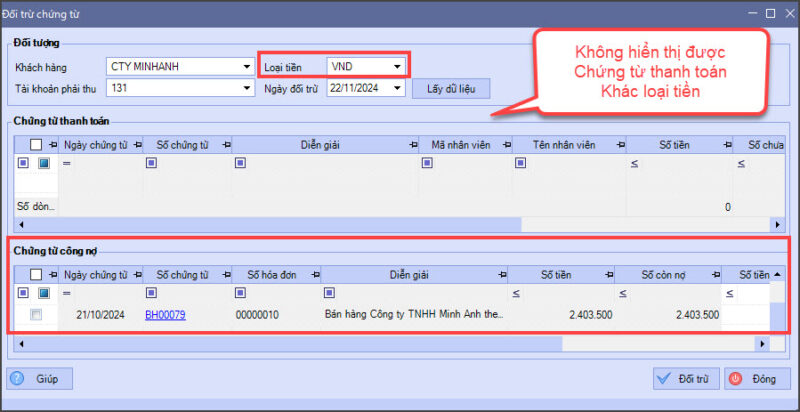
Task: Click filter icon under Số chứng từ in Chứng từ công nợ
Action: pos(151,293)
